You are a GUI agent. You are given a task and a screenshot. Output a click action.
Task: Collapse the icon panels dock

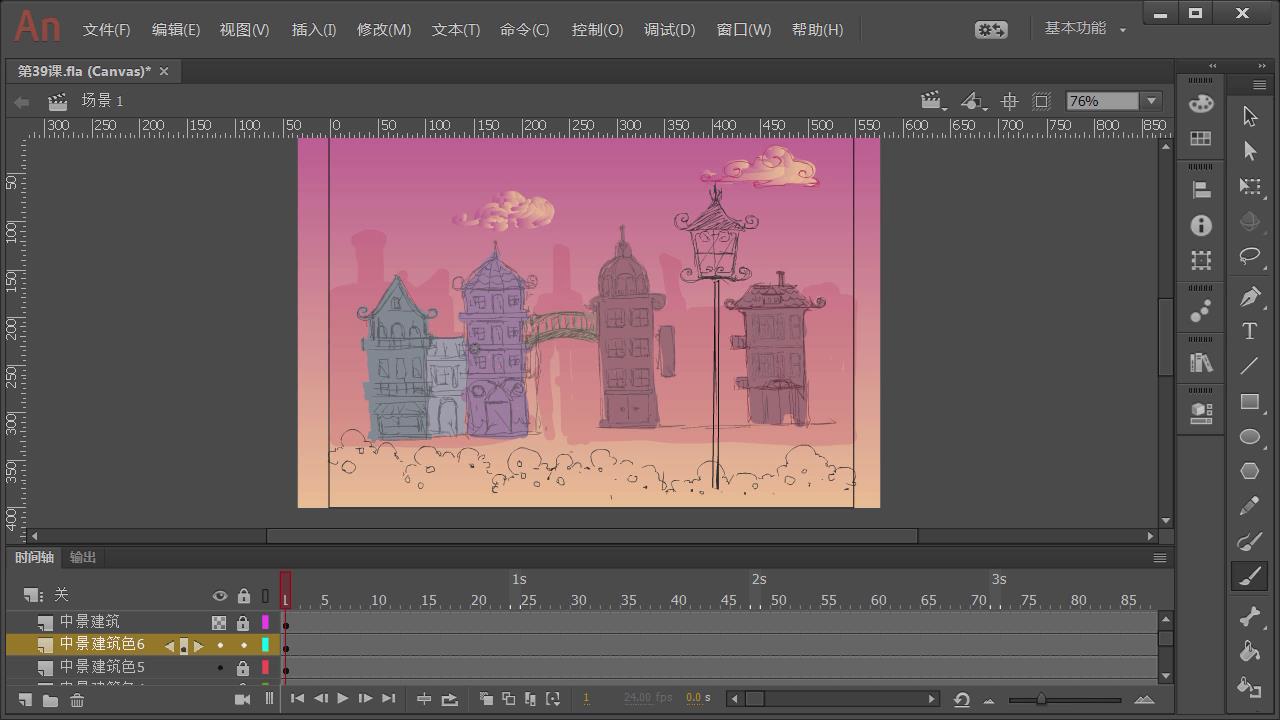tap(1213, 66)
